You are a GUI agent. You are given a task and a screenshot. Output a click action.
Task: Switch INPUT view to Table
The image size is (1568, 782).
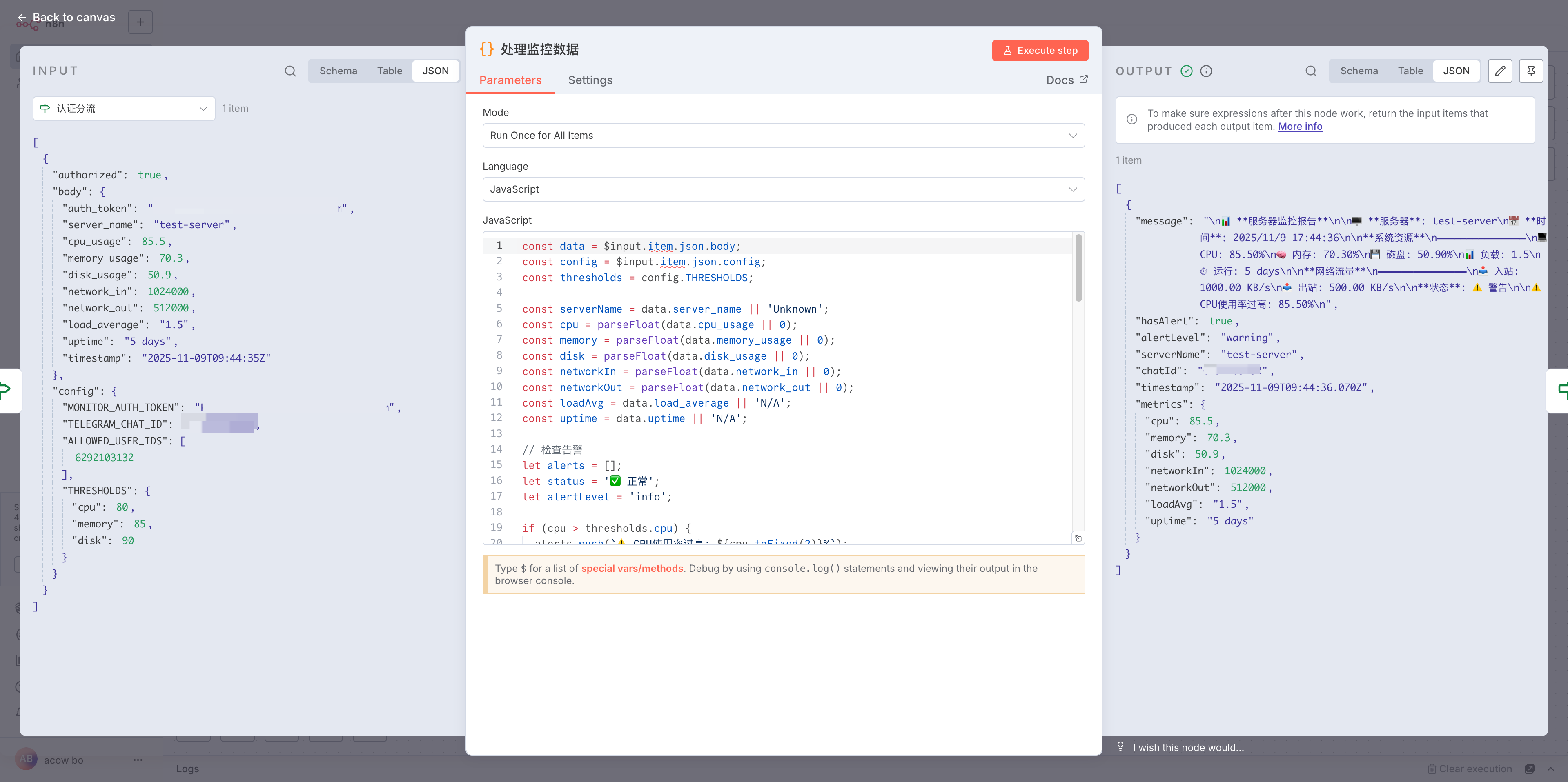pos(389,71)
